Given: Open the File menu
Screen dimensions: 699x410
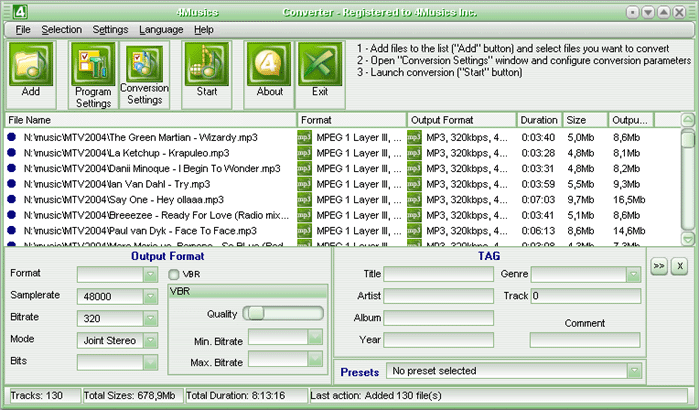Looking at the screenshot, I should 23,30.
